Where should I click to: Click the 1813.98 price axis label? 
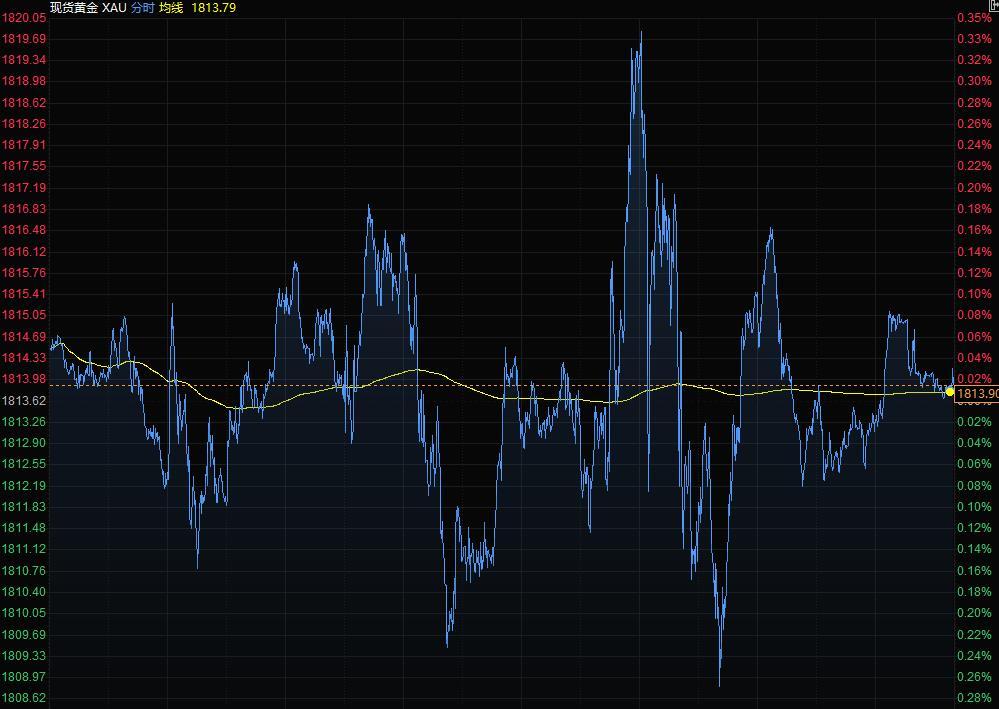(24, 379)
